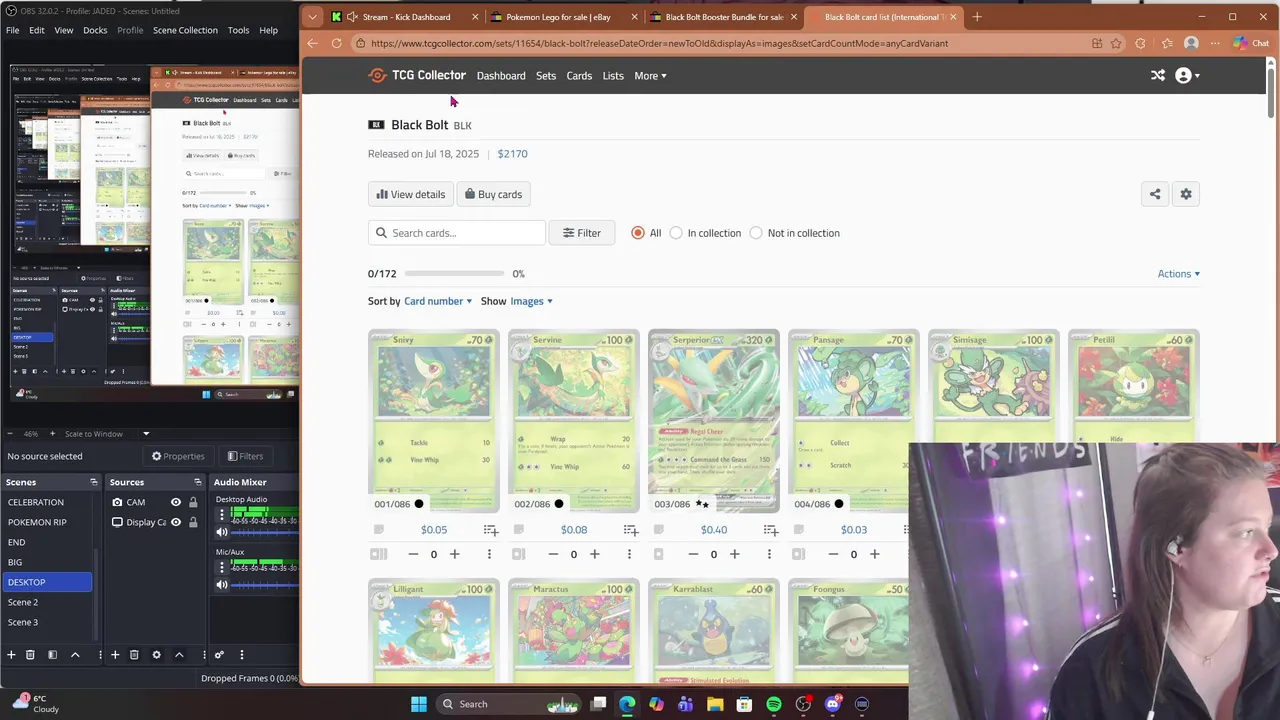The image size is (1280, 720).
Task: Open the Sets nav item
Action: (546, 75)
